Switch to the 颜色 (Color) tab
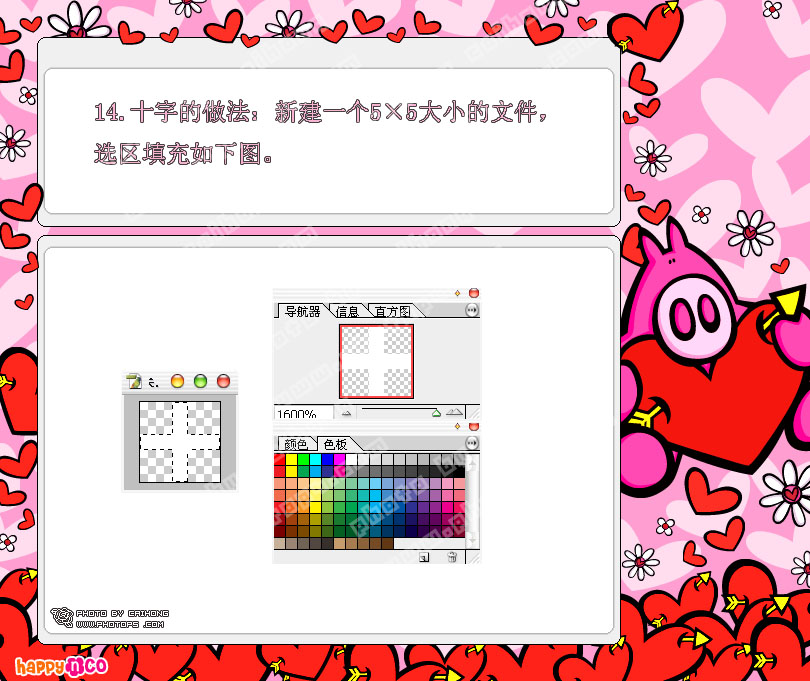The width and height of the screenshot is (810, 681). click(x=295, y=443)
